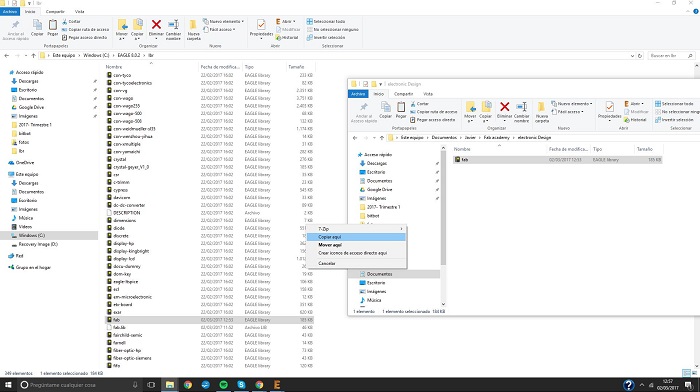Open Task View on the taskbar
700x392 pixels.
[x=151, y=384]
